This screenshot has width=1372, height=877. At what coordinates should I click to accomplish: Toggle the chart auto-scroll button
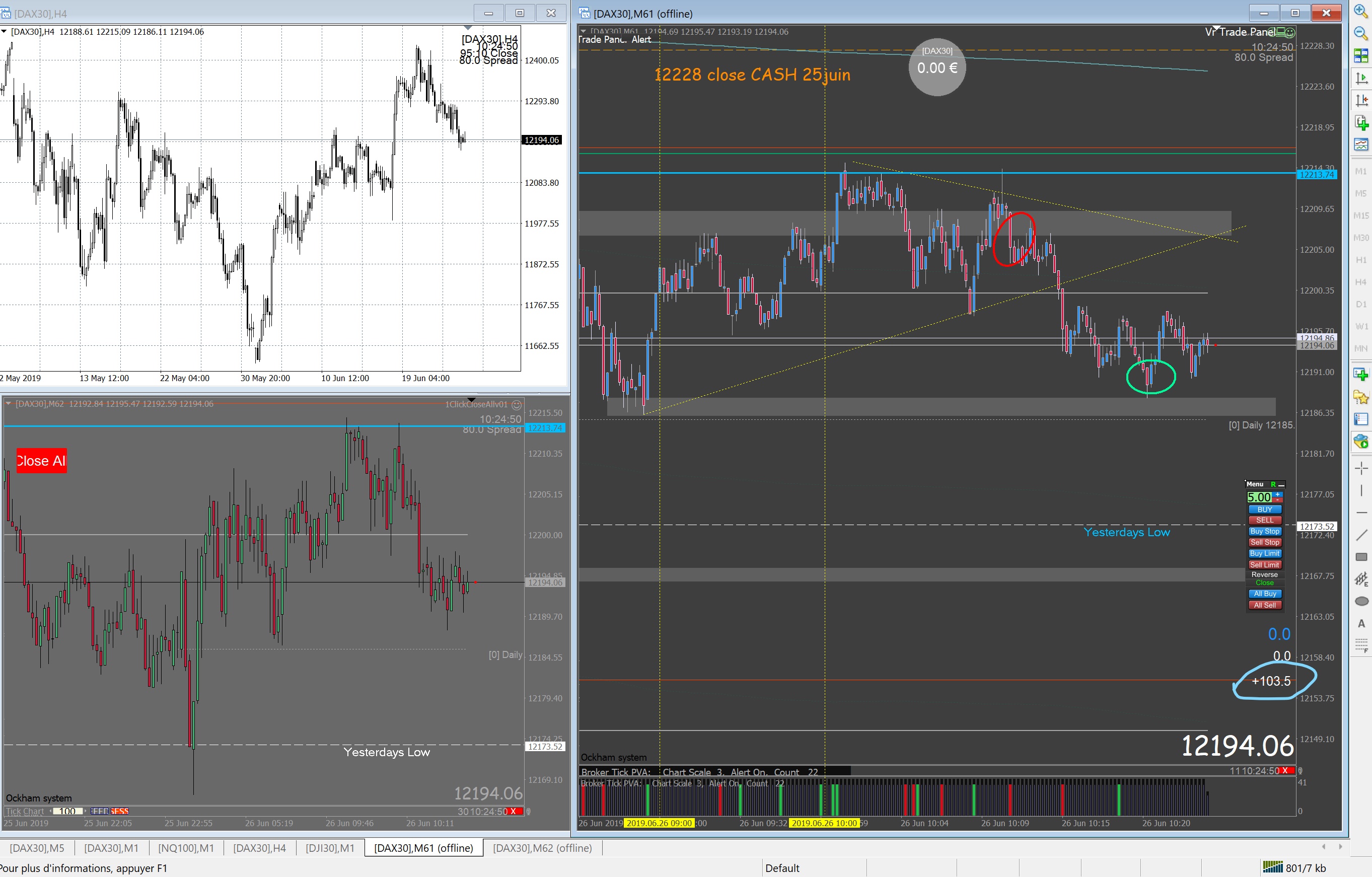pos(1361,78)
